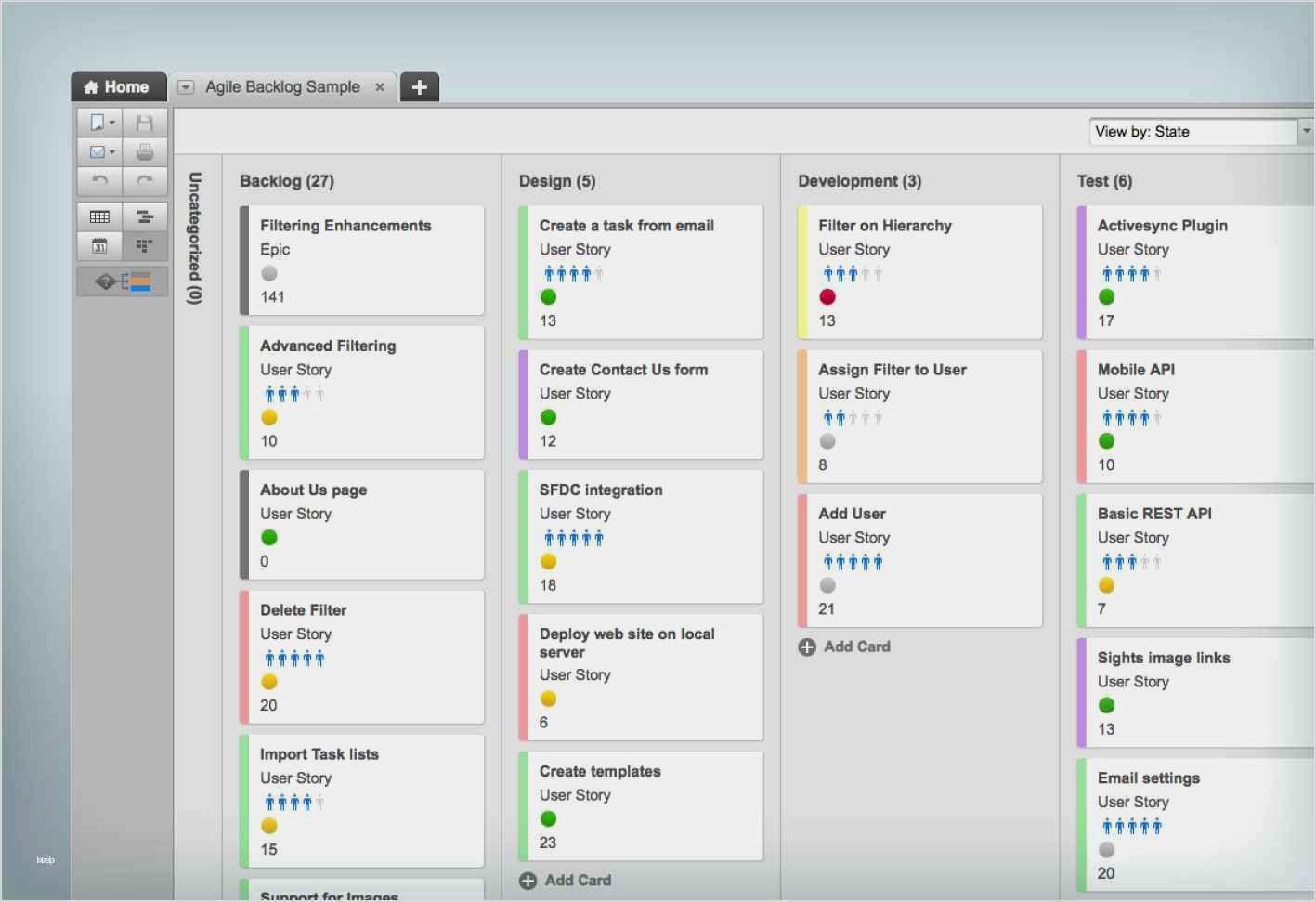1316x902 pixels.
Task: Open the Activesync Plugin card title
Action: click(x=1163, y=226)
